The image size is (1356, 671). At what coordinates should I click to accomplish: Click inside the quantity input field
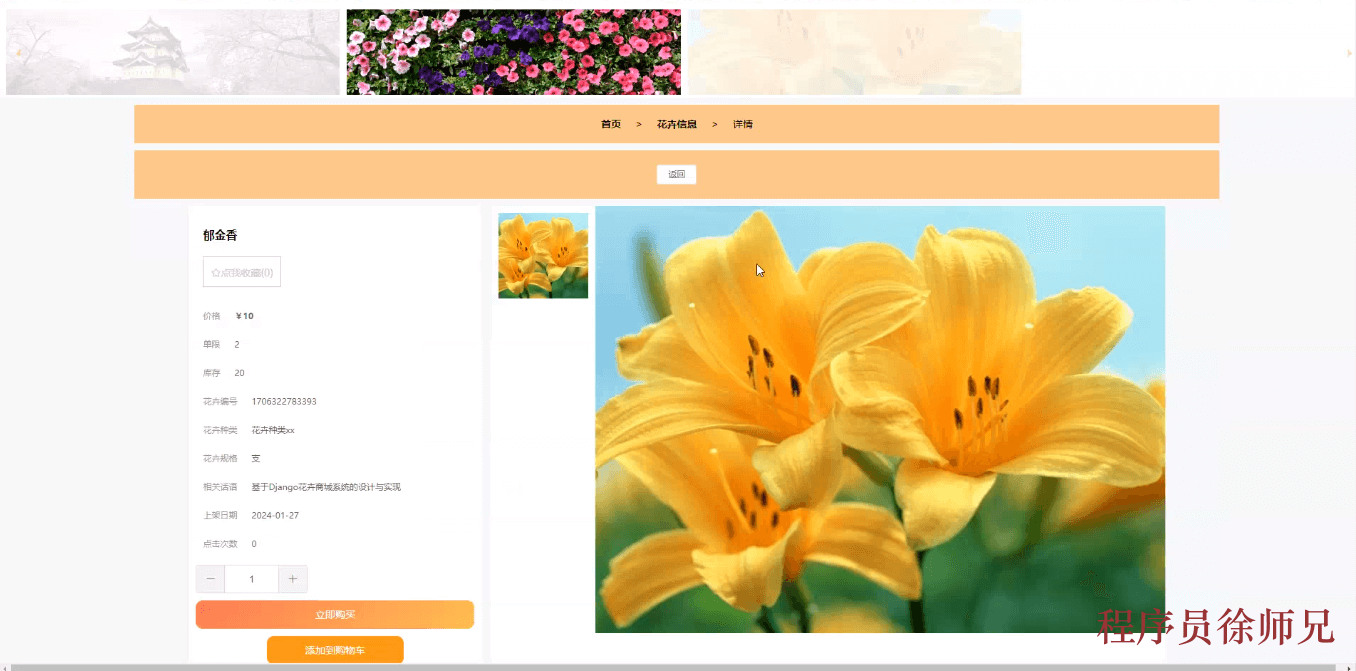(251, 578)
